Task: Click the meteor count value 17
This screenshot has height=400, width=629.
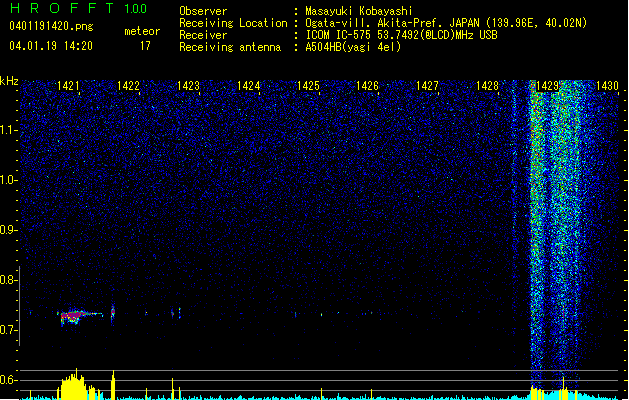Action: click(x=145, y=46)
